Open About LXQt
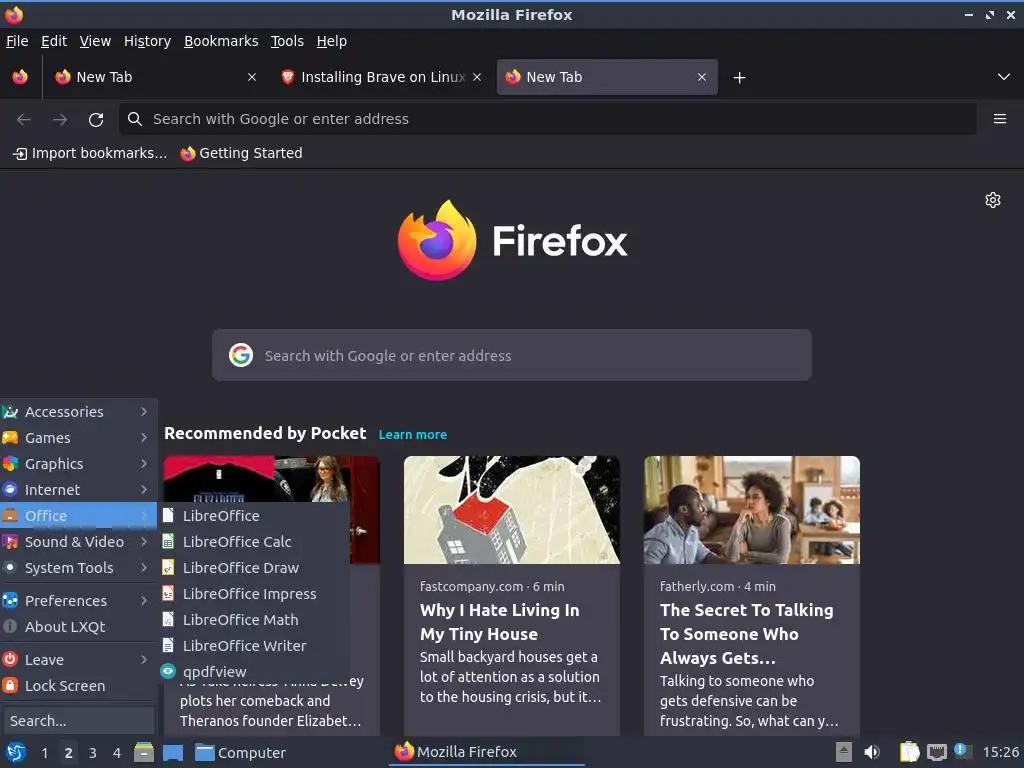The width and height of the screenshot is (1024, 768). tap(78, 627)
